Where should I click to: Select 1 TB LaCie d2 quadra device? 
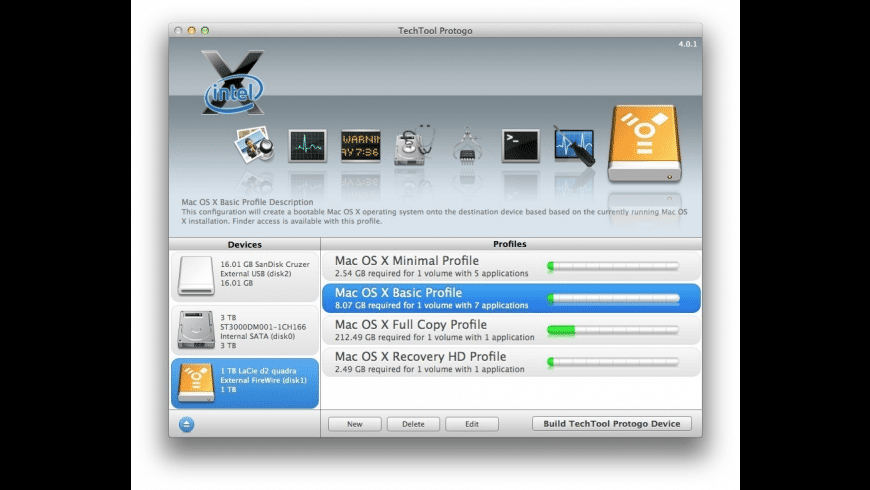[x=245, y=383]
